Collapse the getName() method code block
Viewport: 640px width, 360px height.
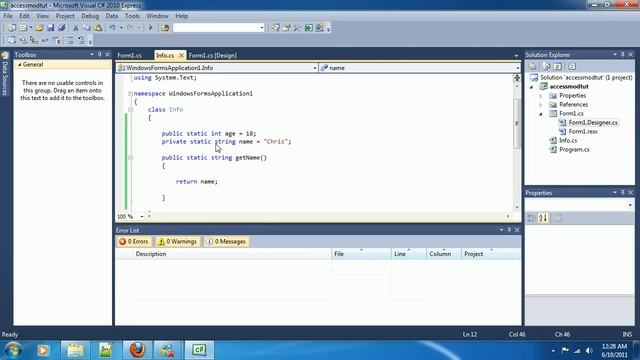[131, 157]
